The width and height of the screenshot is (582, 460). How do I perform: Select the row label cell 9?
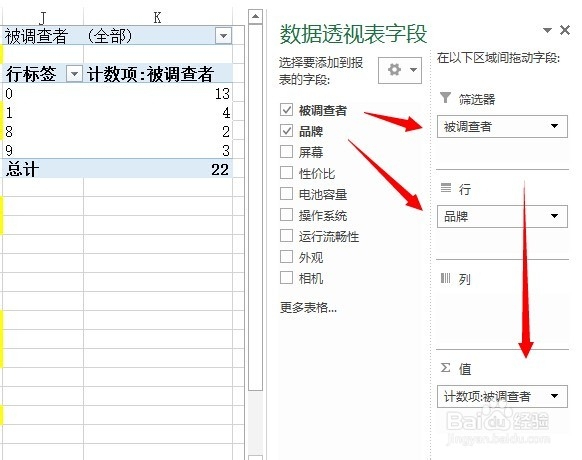click(43, 150)
